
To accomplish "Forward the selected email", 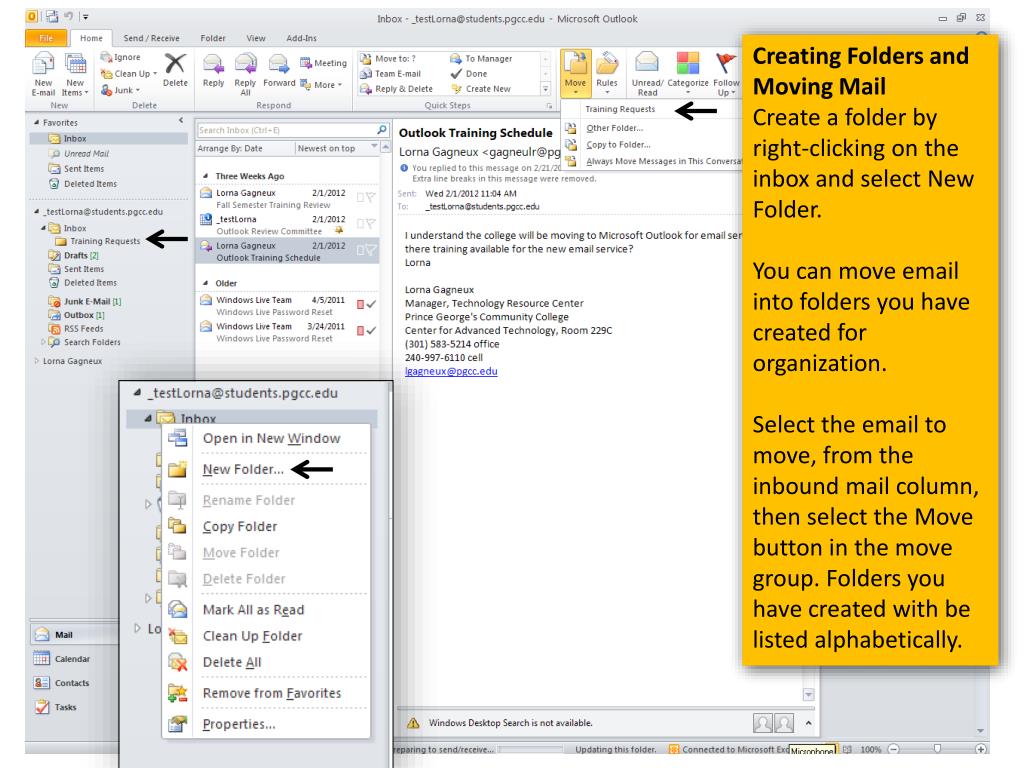I will 279,71.
